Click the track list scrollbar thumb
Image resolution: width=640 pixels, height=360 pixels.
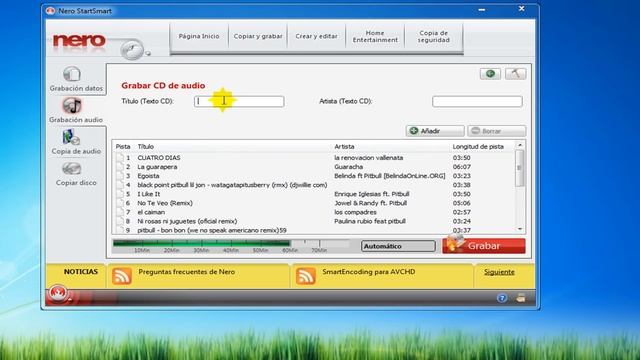coord(519,168)
